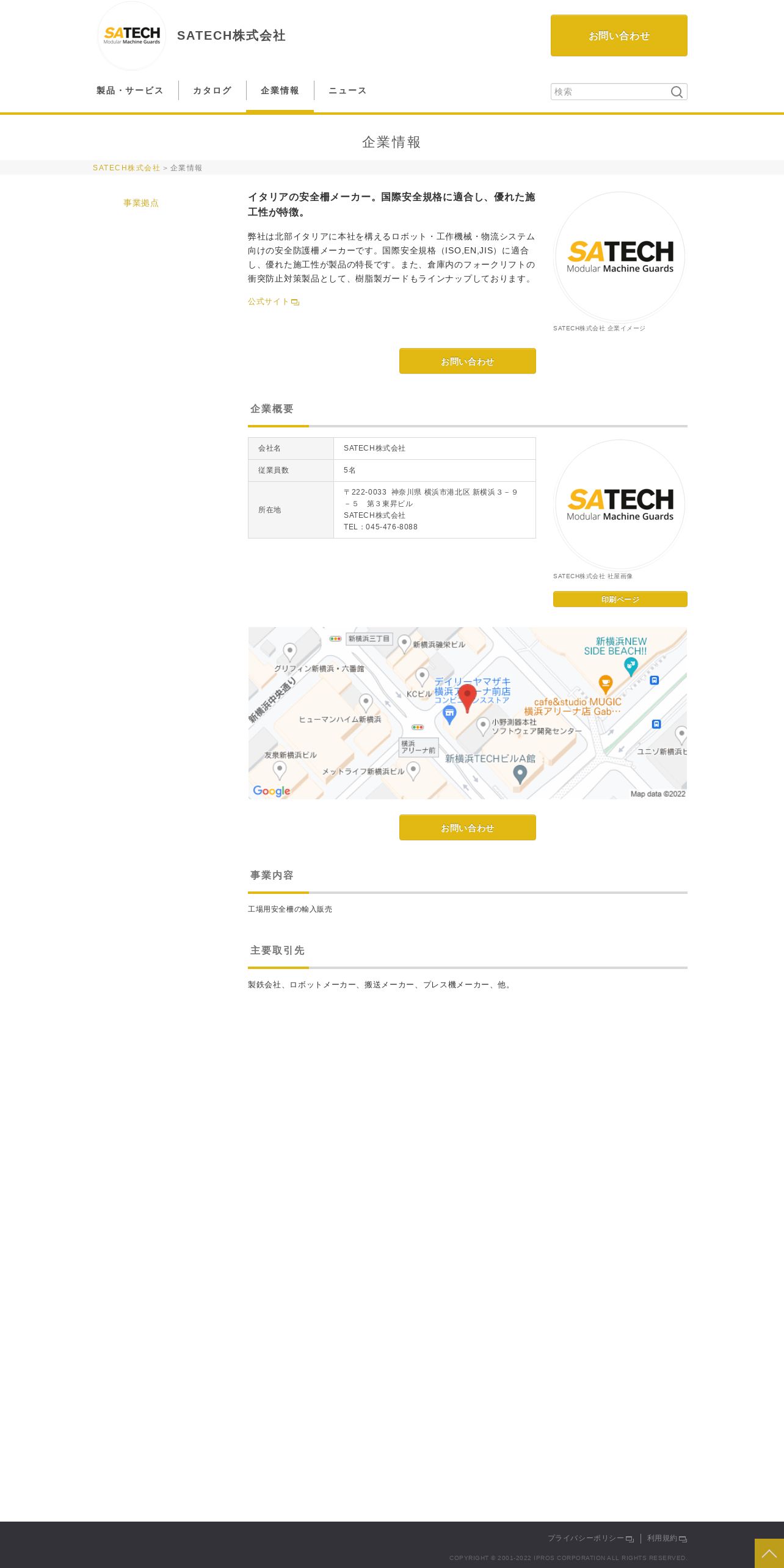Open the ニュース tab
Viewport: 784px width, 1568px height.
click(x=347, y=90)
